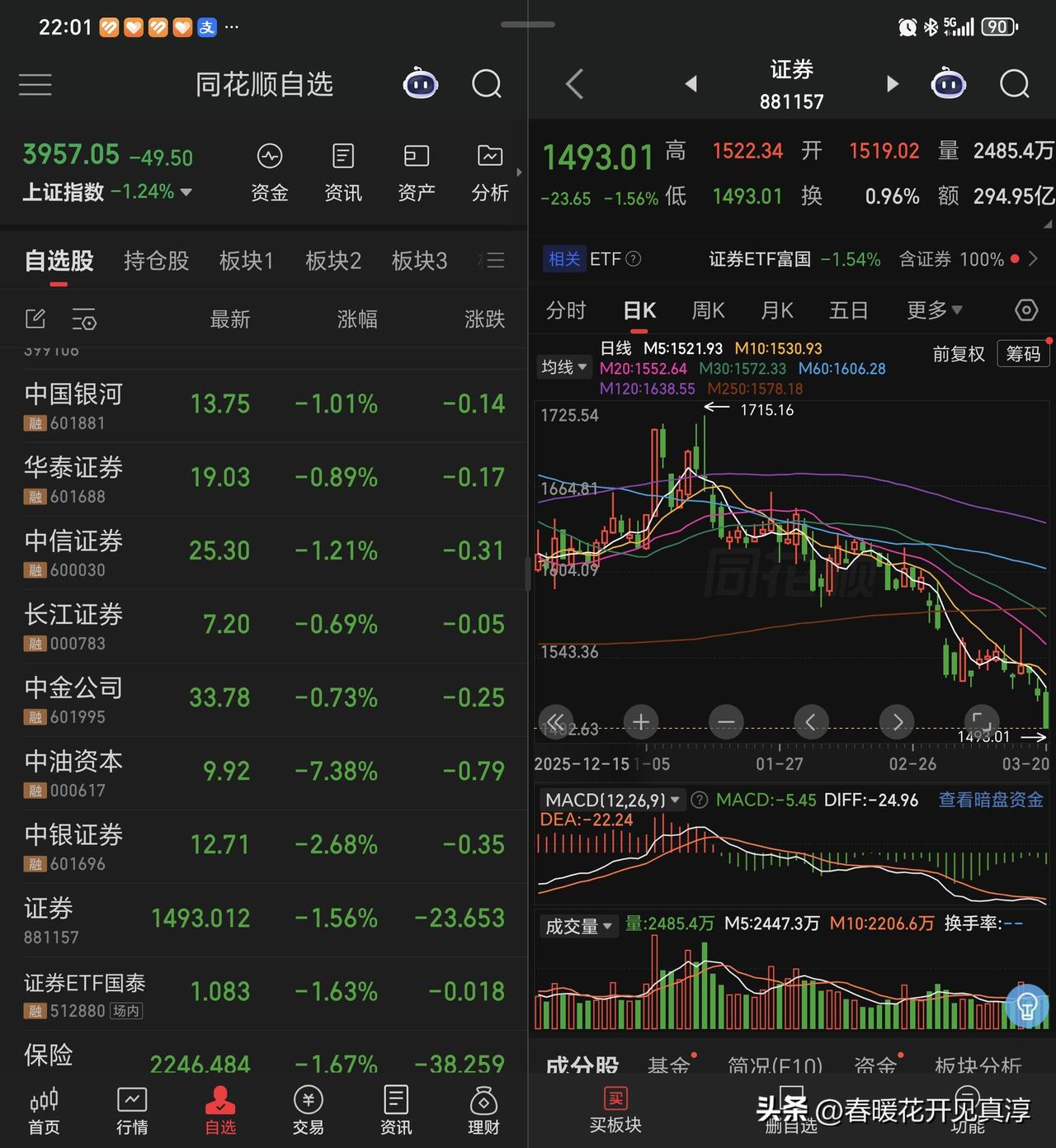The width and height of the screenshot is (1056, 1148).
Task: Open 理财 in bottom navigation
Action: click(x=483, y=1111)
